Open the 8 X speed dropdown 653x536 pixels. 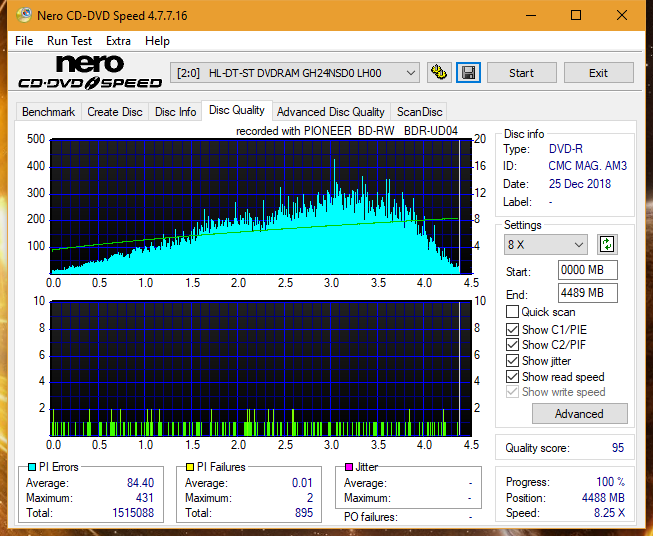click(546, 244)
